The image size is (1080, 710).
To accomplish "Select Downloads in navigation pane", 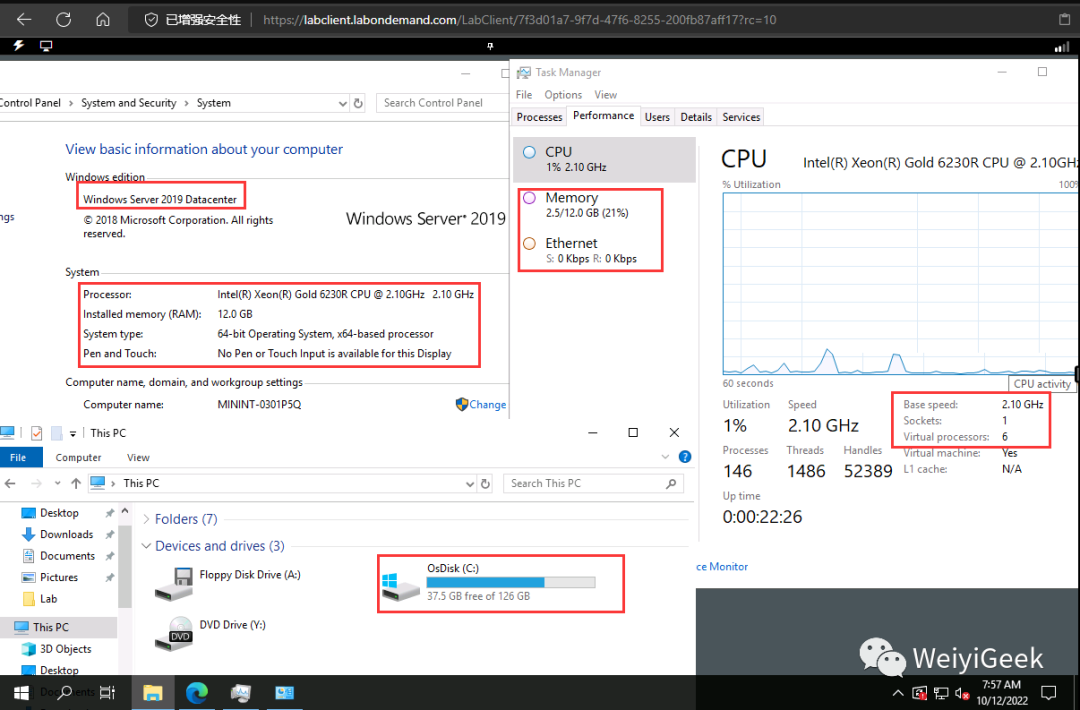I will [x=66, y=534].
